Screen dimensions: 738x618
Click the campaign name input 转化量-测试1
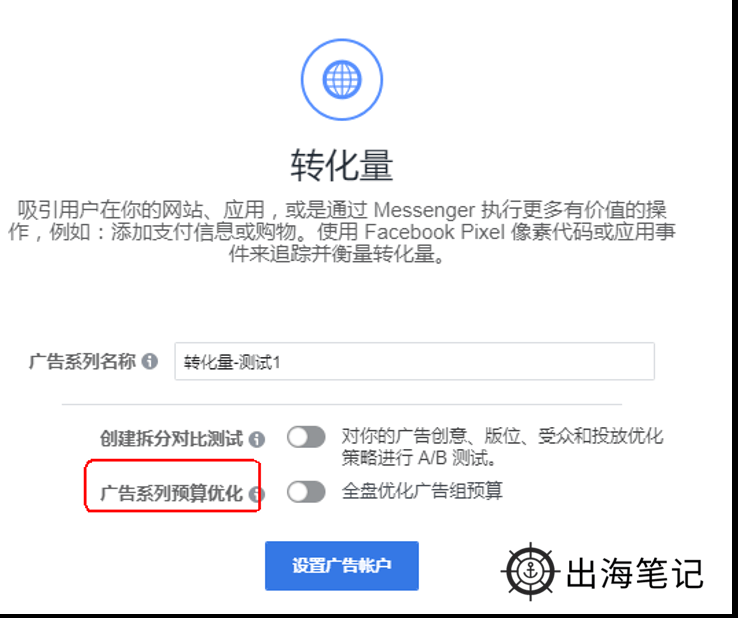(414, 361)
